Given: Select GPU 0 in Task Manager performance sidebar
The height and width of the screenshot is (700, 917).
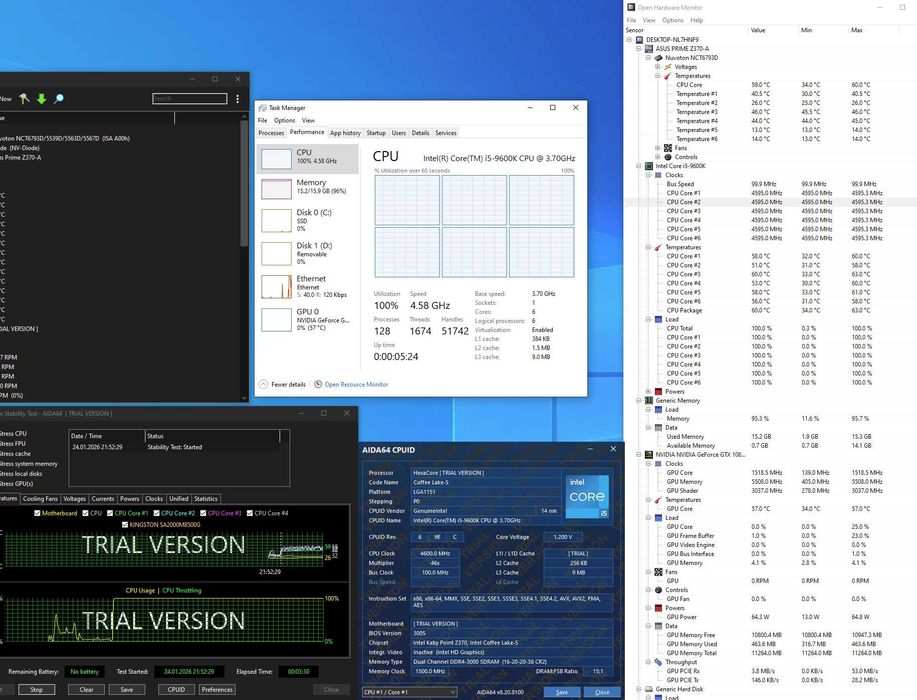Looking at the screenshot, I should (308, 319).
